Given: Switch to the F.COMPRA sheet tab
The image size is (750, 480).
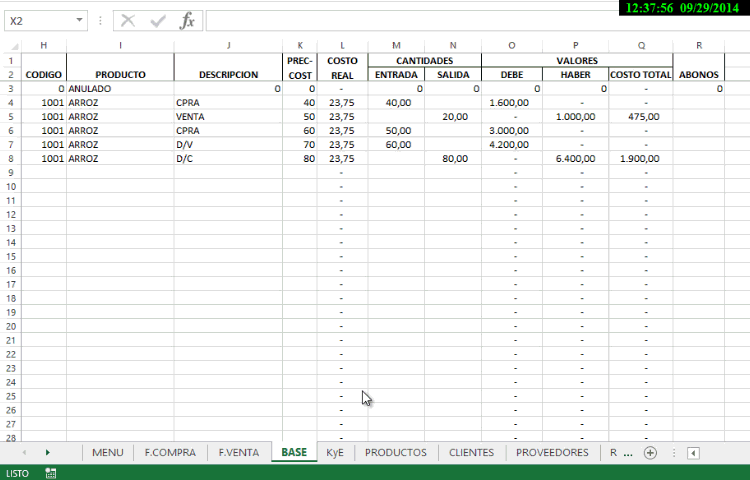Looking at the screenshot, I should [170, 452].
